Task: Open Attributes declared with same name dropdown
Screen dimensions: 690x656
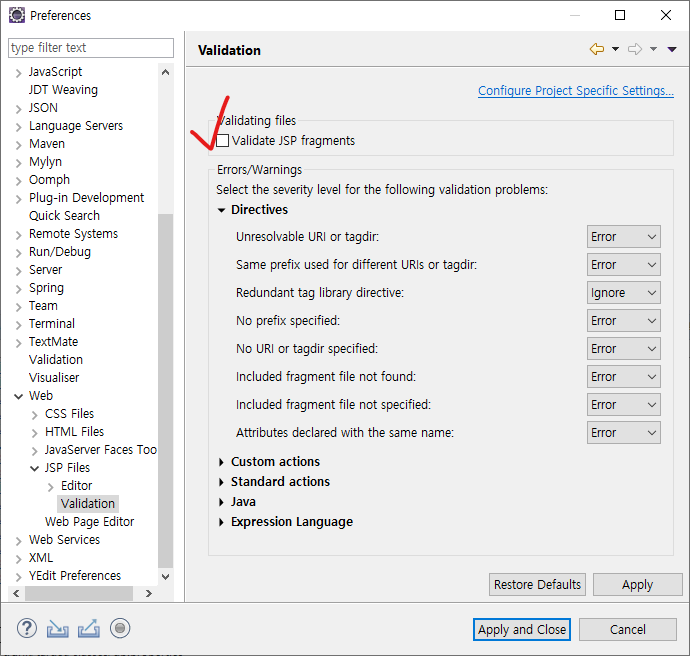Action: [x=624, y=433]
